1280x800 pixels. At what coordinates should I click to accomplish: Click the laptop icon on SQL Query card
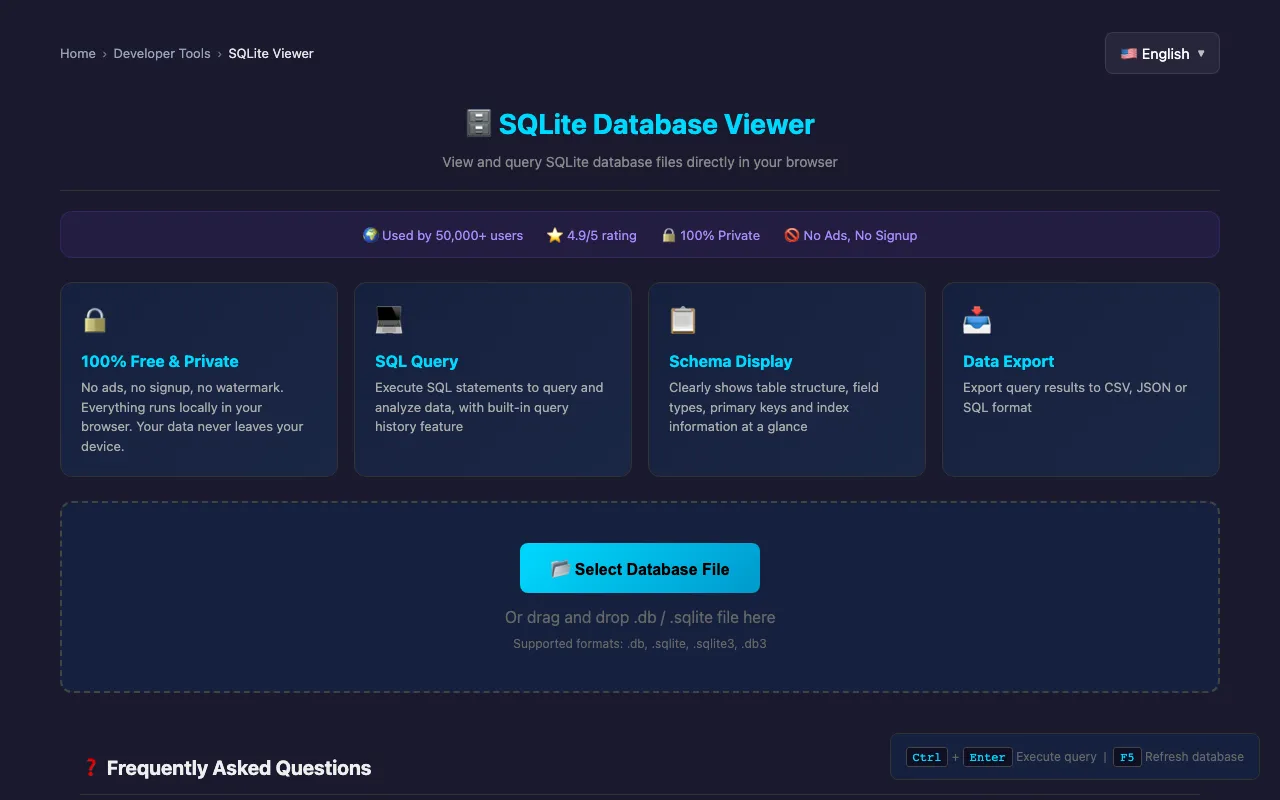389,320
